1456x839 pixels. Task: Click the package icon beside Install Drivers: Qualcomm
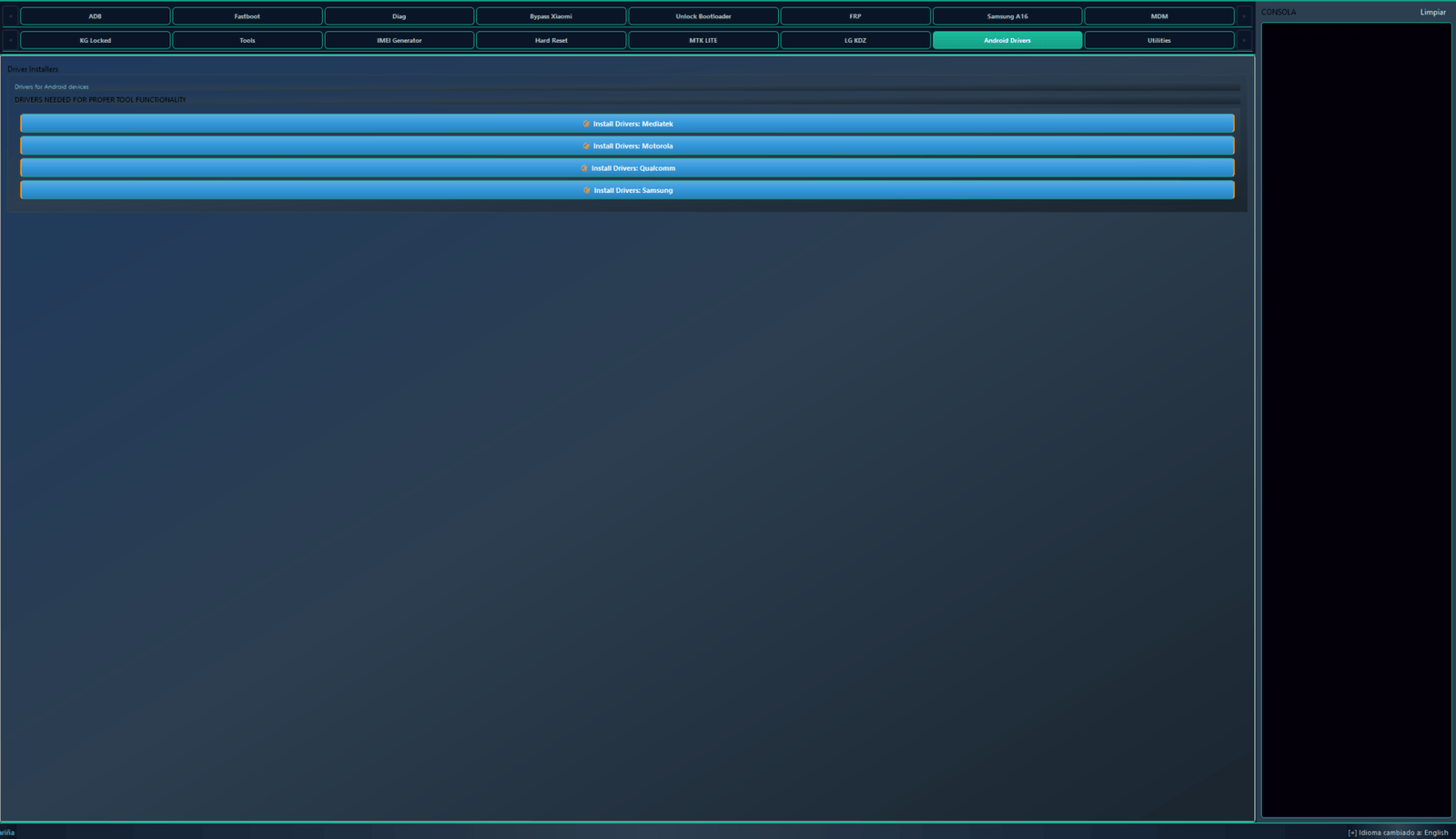584,168
